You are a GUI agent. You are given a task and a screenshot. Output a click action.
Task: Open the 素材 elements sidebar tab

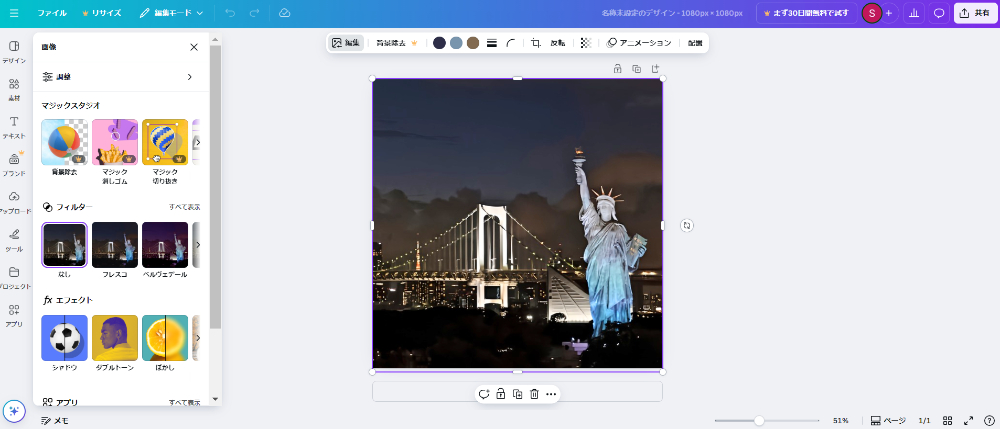point(14,90)
